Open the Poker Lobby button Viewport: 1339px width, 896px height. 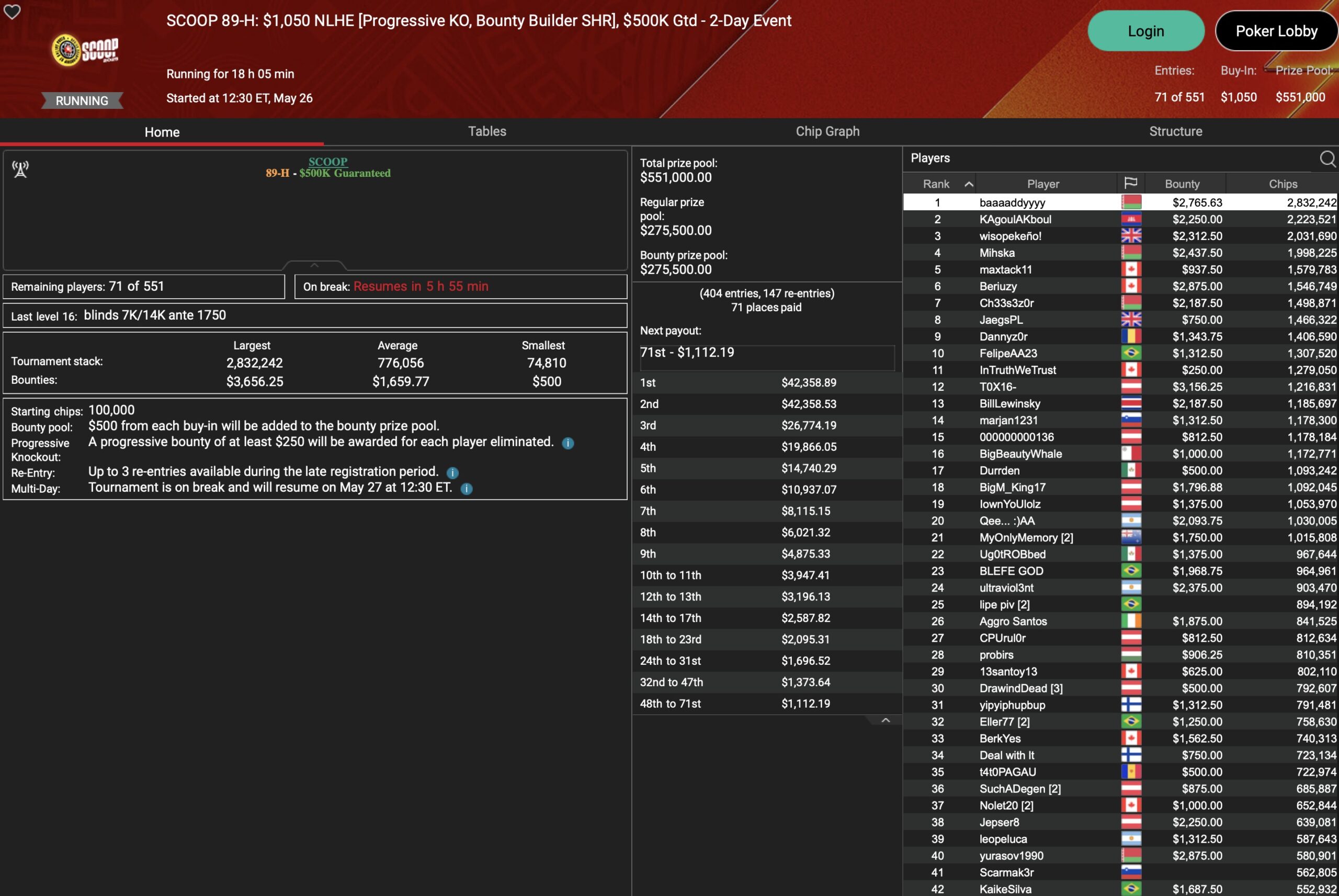[x=1276, y=31]
